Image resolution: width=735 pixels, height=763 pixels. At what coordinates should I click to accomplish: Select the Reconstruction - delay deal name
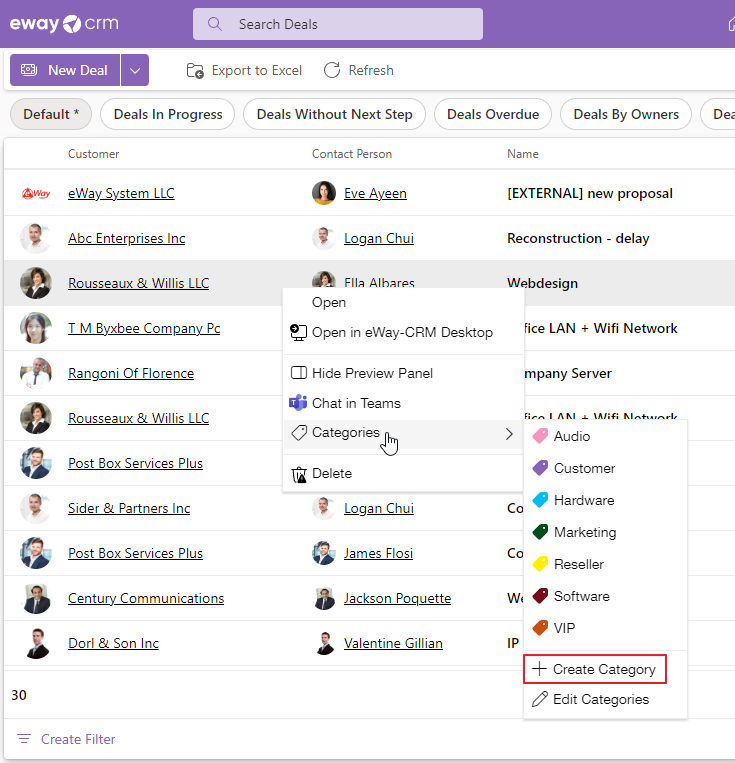point(578,238)
